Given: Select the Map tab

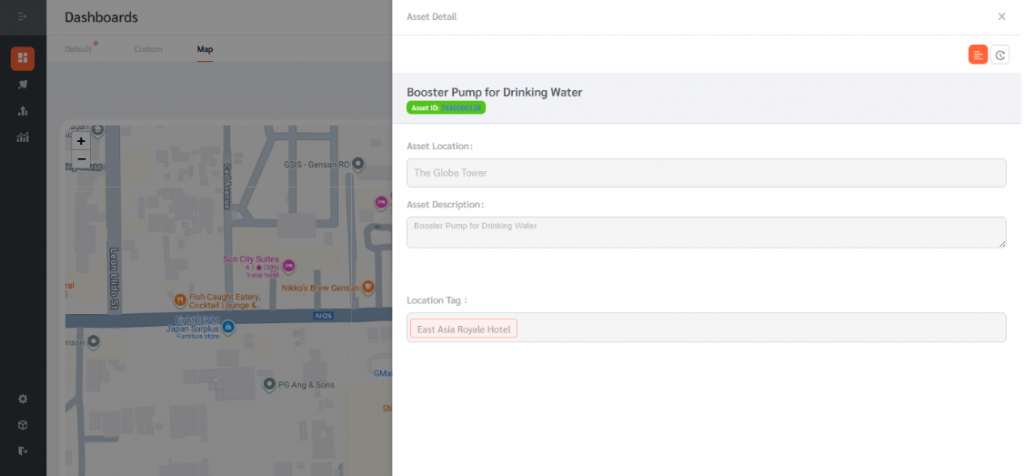Looking at the screenshot, I should tap(205, 50).
